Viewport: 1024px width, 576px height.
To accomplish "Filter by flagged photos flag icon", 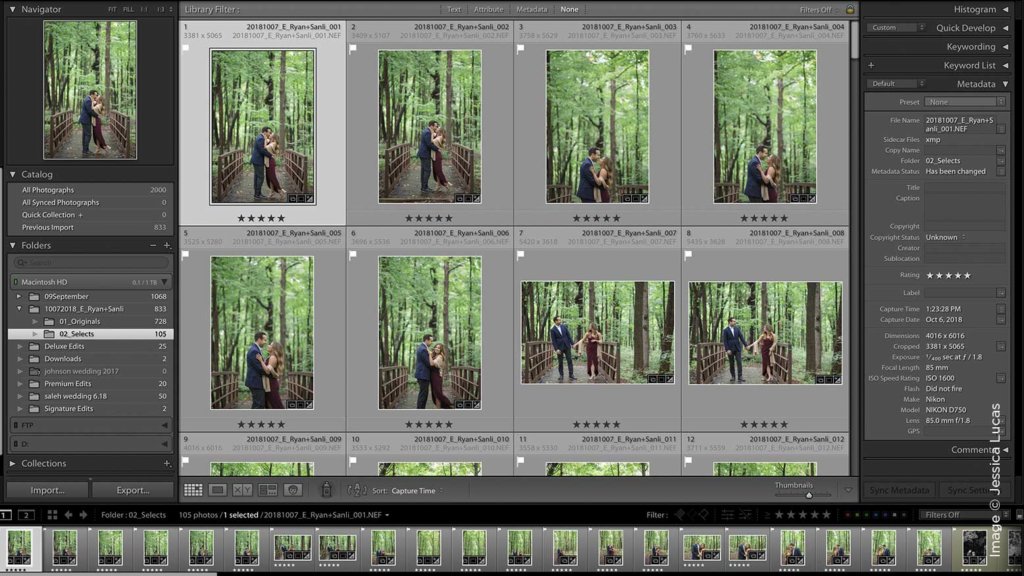I will (680, 515).
